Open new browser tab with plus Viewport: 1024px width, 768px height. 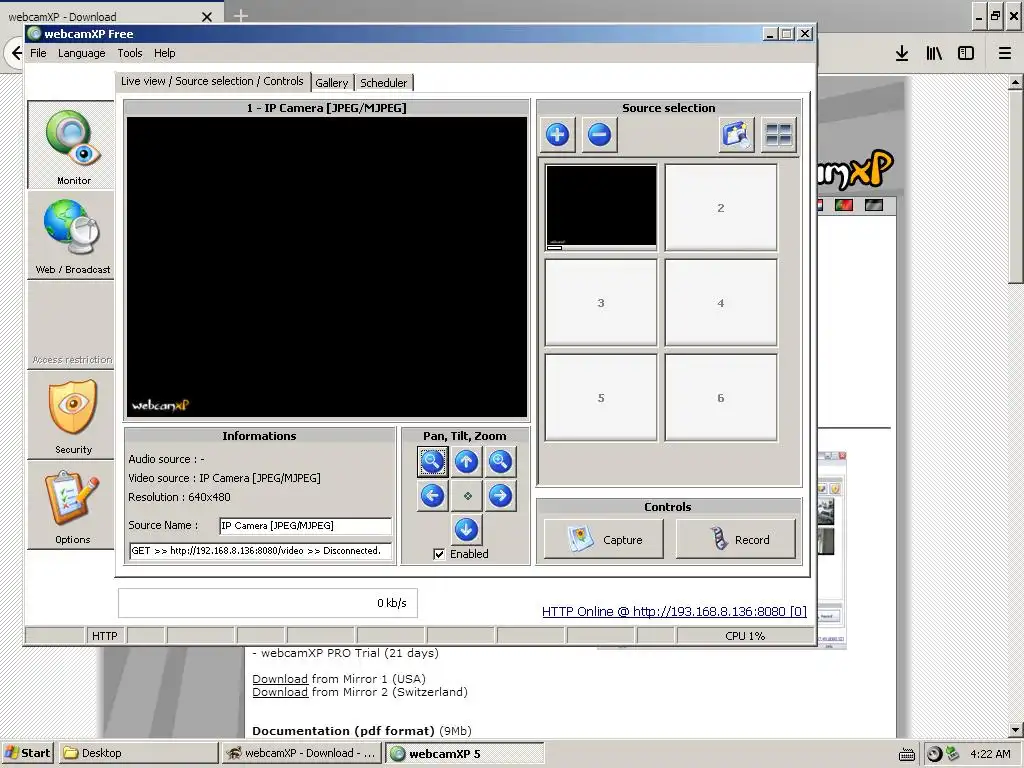241,16
